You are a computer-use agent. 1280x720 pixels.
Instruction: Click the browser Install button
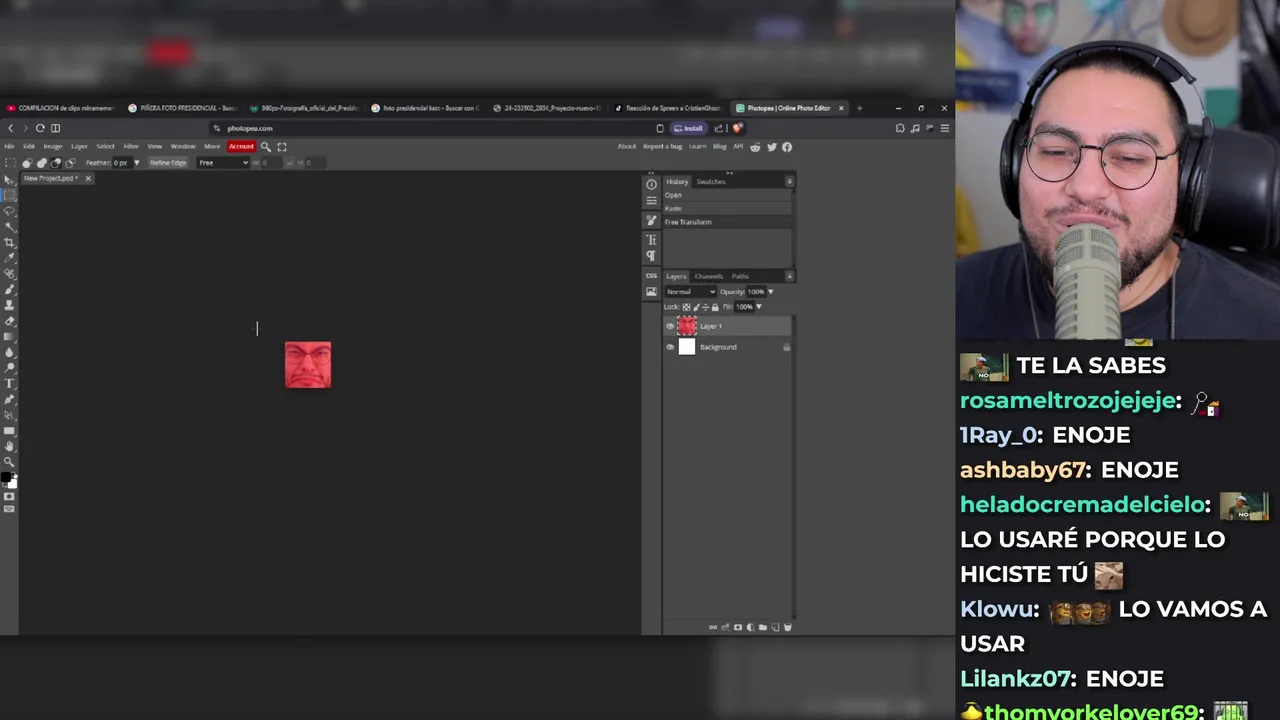pos(689,128)
